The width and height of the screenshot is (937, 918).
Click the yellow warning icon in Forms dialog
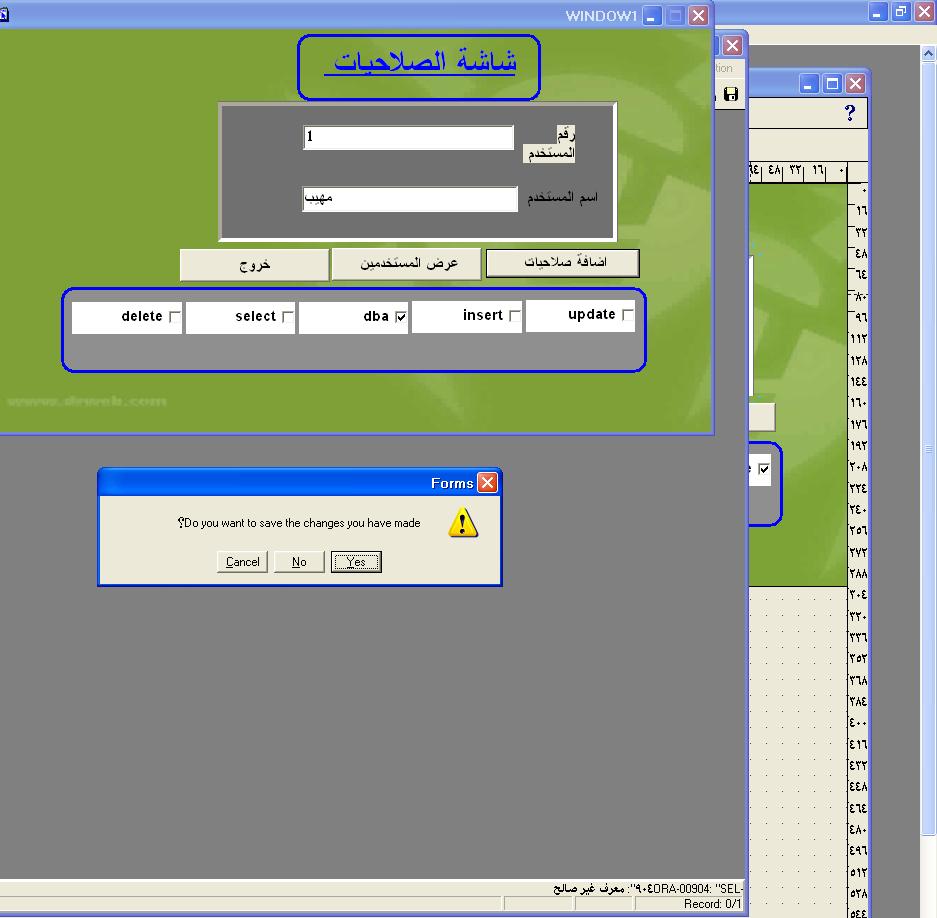click(x=462, y=522)
